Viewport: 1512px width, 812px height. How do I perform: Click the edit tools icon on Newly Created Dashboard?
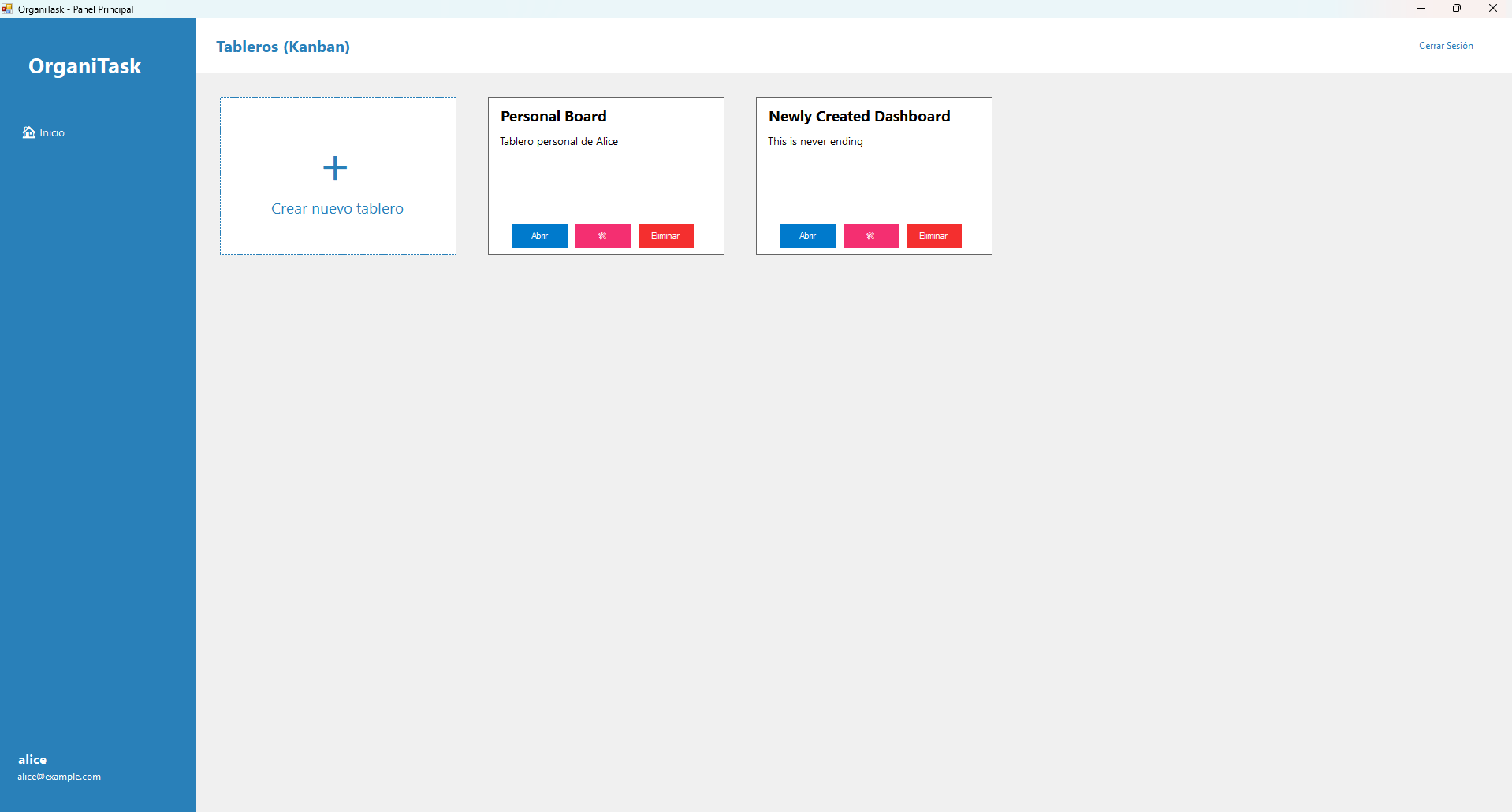click(870, 235)
